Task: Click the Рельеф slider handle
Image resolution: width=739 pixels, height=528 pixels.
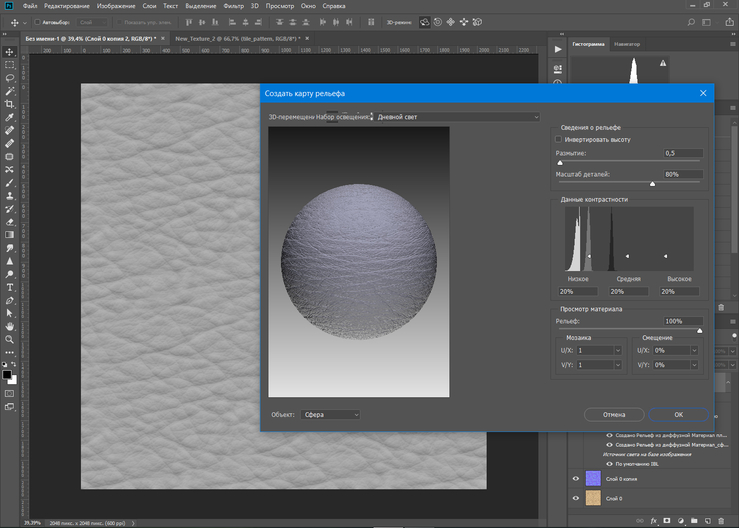Action: pyautogui.click(x=699, y=330)
